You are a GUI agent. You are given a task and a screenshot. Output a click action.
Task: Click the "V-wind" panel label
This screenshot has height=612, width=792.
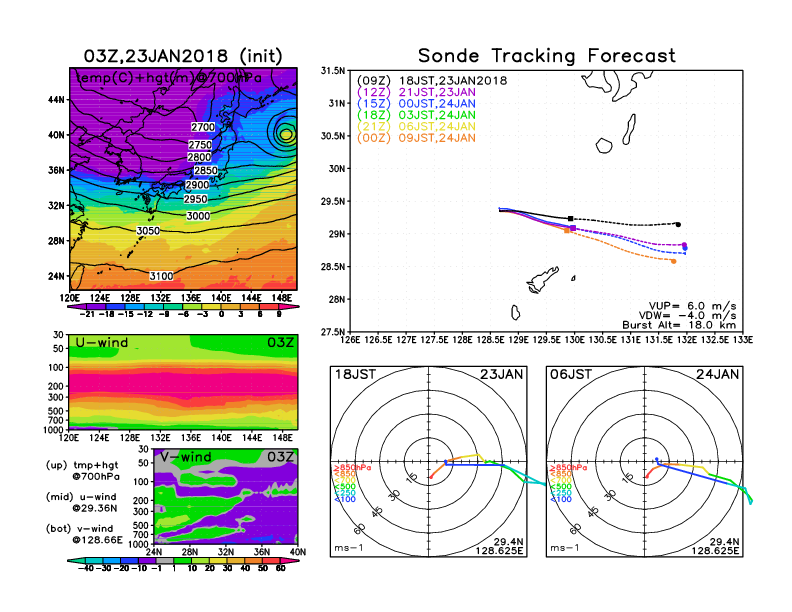tap(186, 457)
